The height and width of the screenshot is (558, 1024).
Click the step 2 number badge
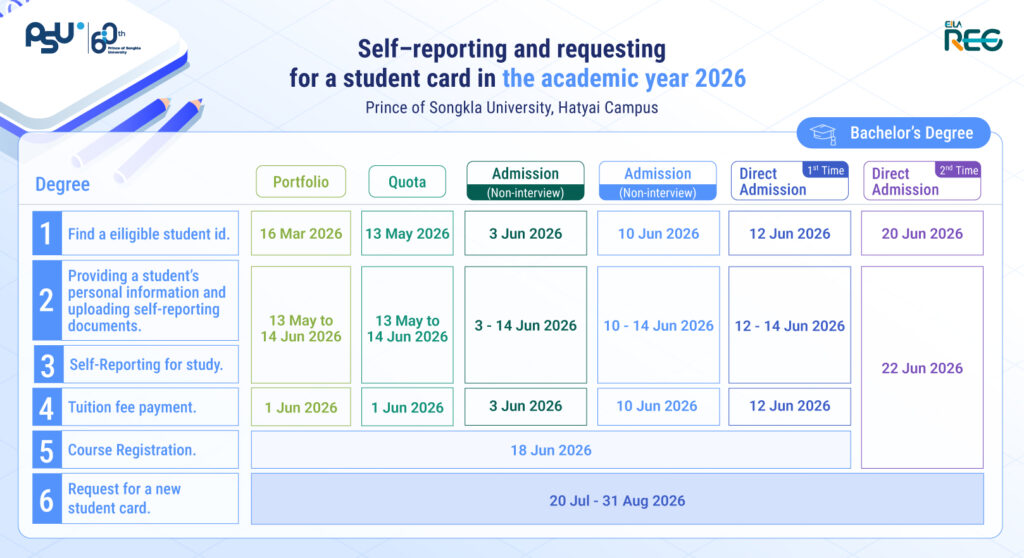coord(46,300)
